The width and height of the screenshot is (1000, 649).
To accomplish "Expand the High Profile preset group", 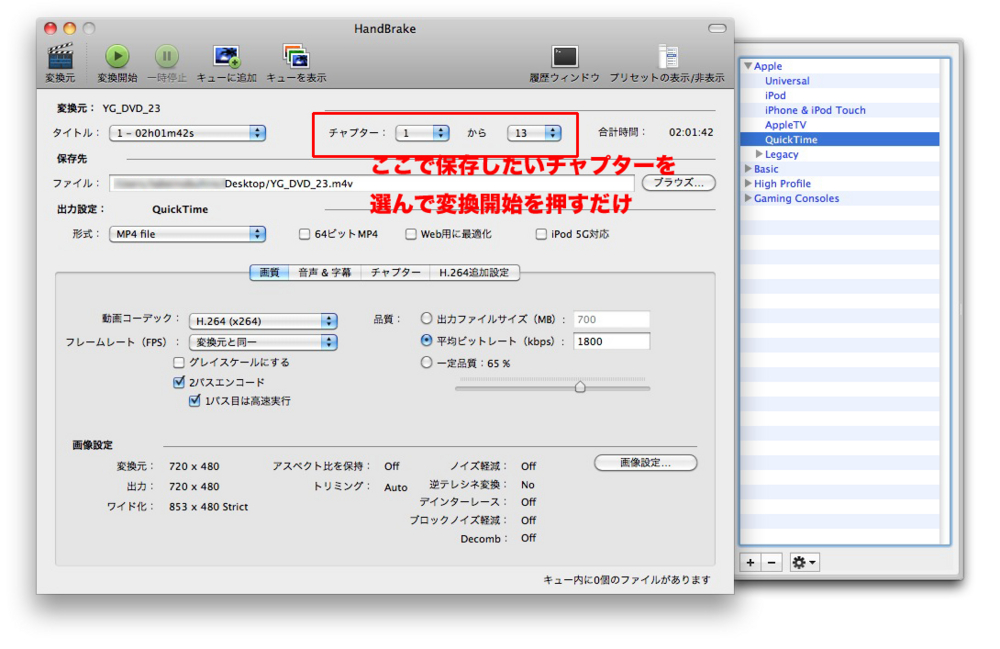I will click(748, 183).
